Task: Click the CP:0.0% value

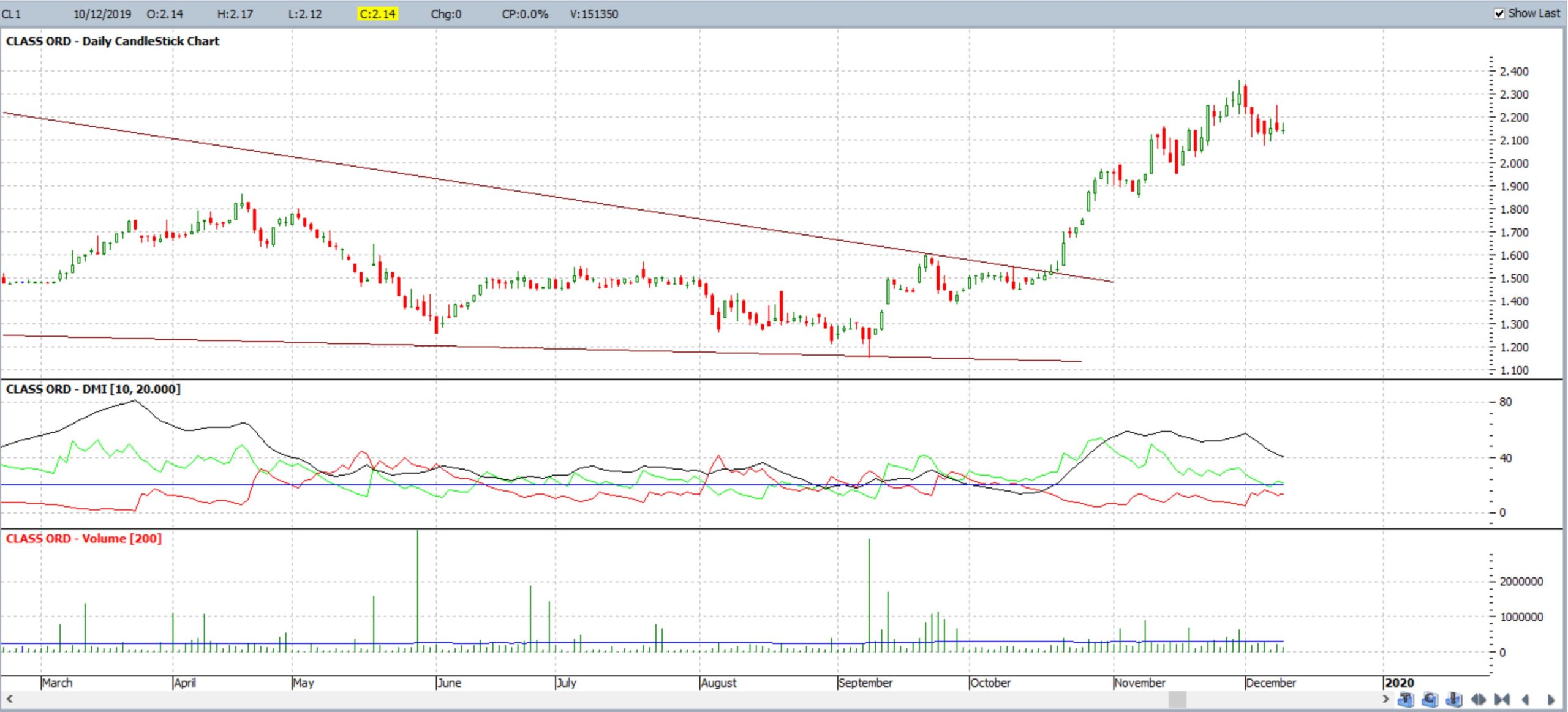Action: coord(524,13)
